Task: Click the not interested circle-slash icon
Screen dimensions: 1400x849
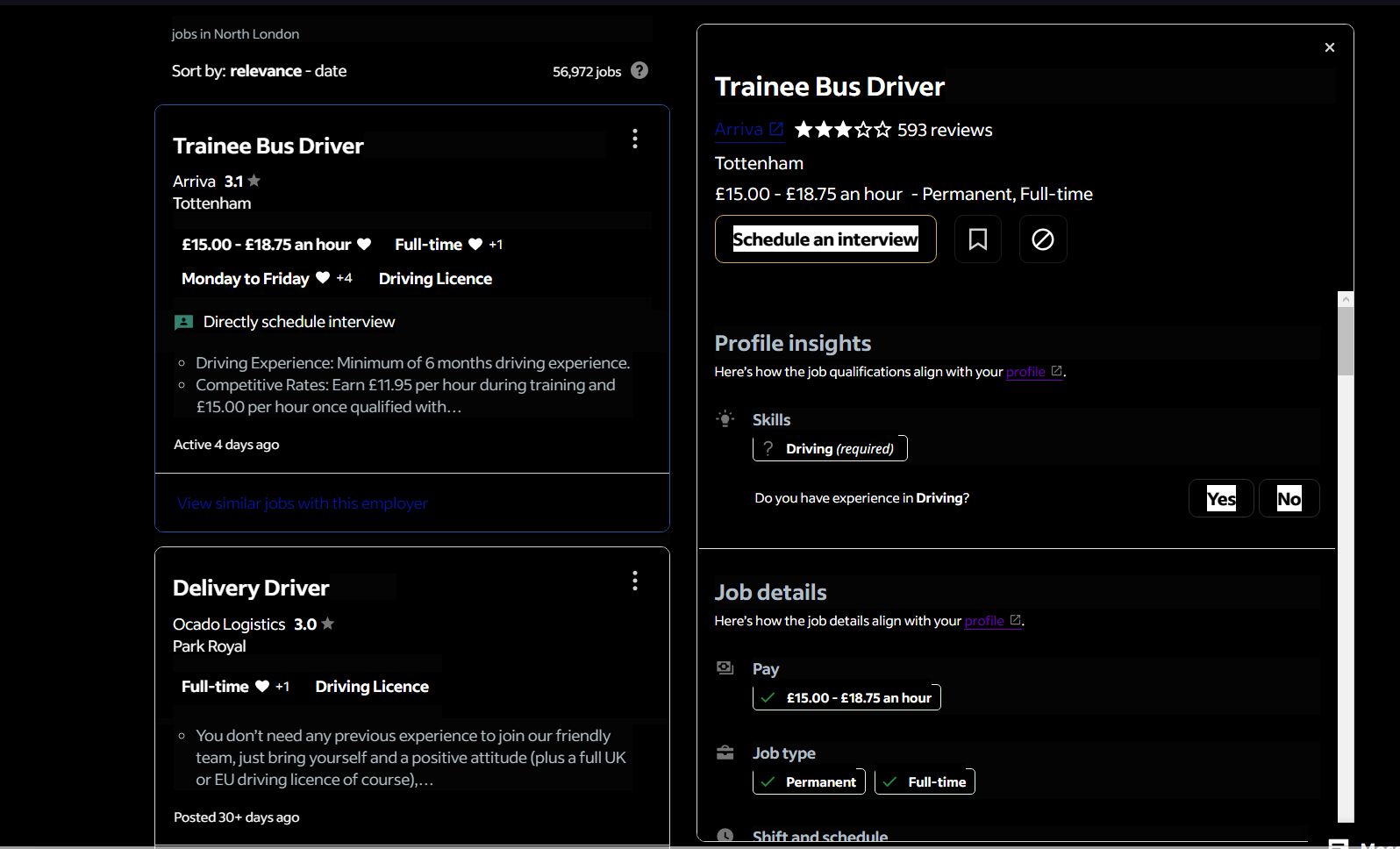Action: pyautogui.click(x=1043, y=239)
